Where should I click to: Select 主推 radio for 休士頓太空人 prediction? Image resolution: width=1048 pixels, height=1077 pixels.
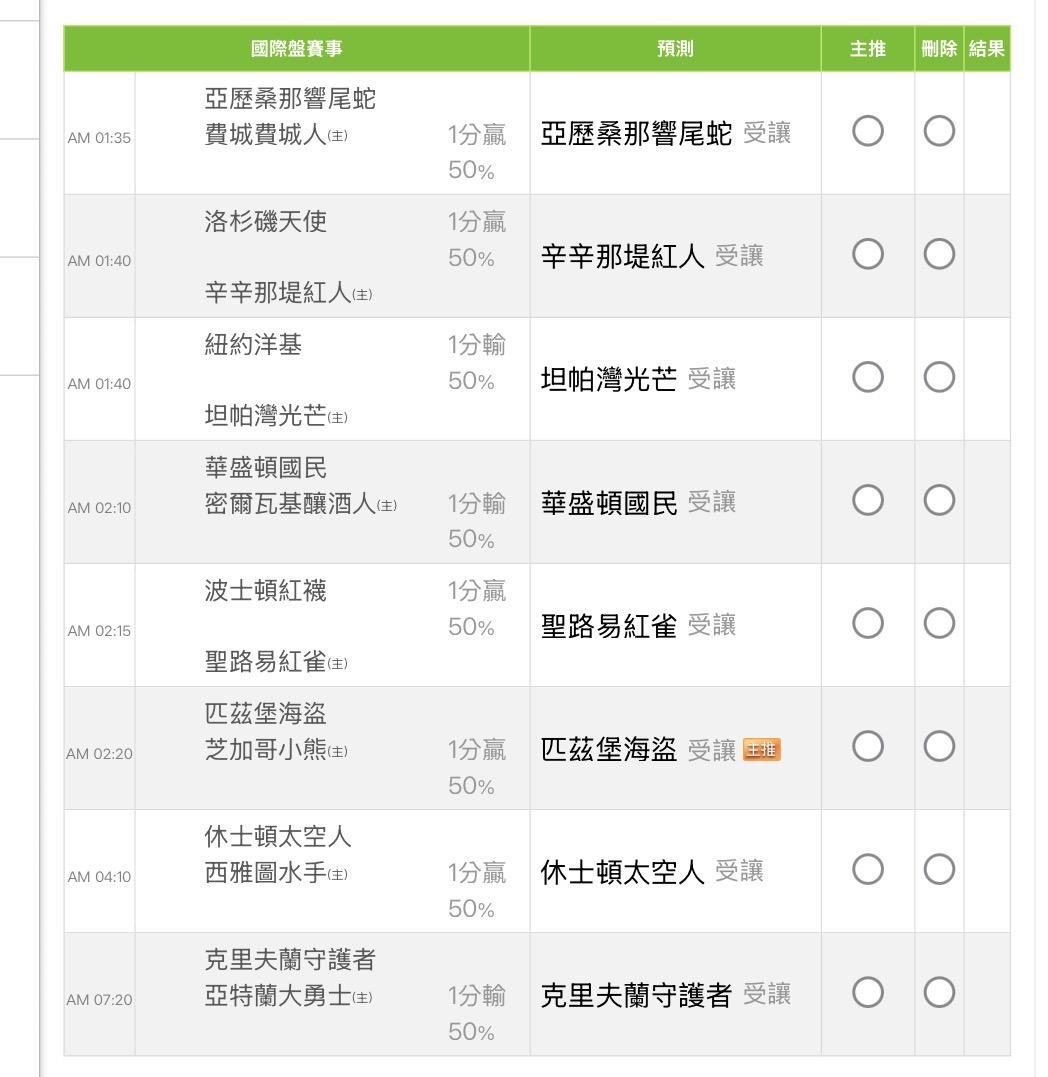point(868,871)
